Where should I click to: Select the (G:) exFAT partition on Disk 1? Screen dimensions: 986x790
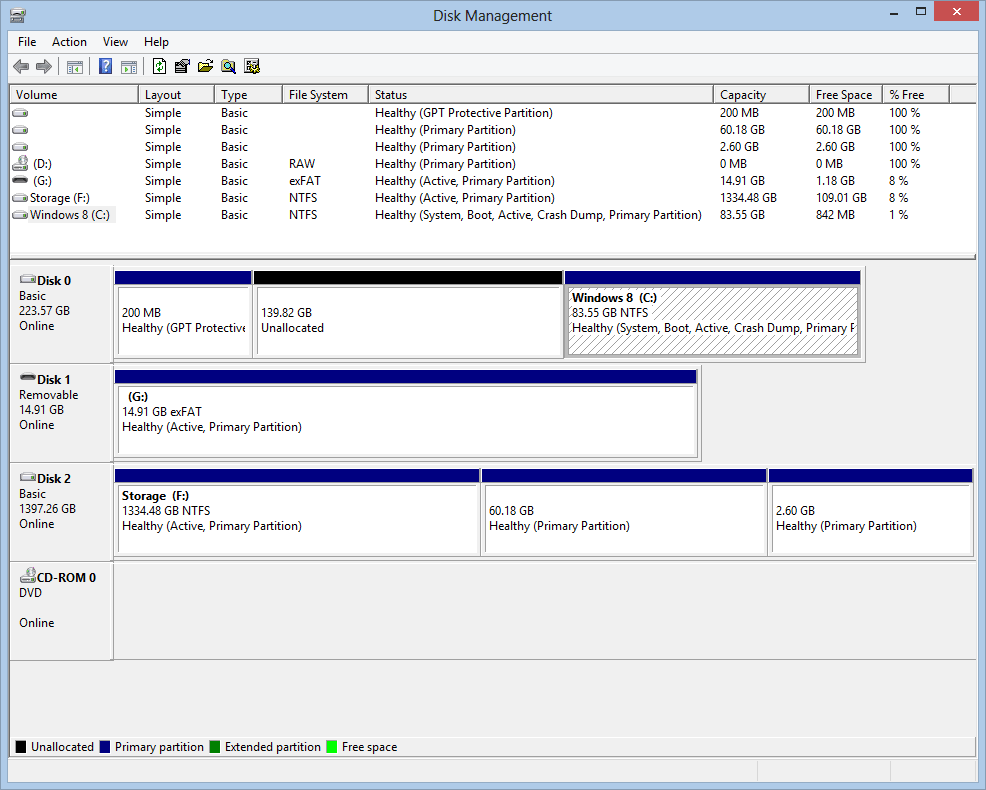(405, 419)
